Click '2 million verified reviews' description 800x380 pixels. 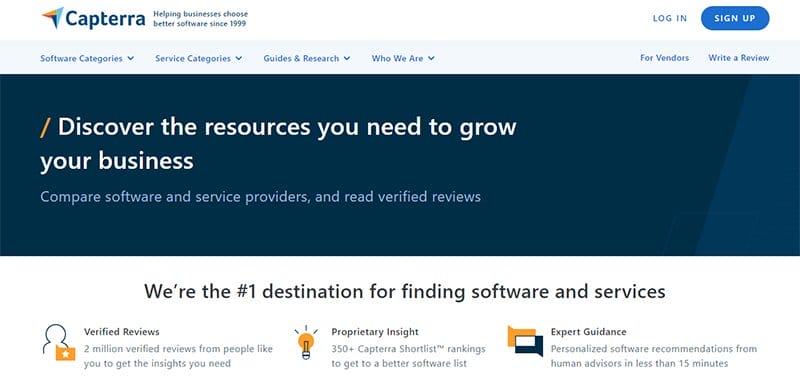coord(179,356)
